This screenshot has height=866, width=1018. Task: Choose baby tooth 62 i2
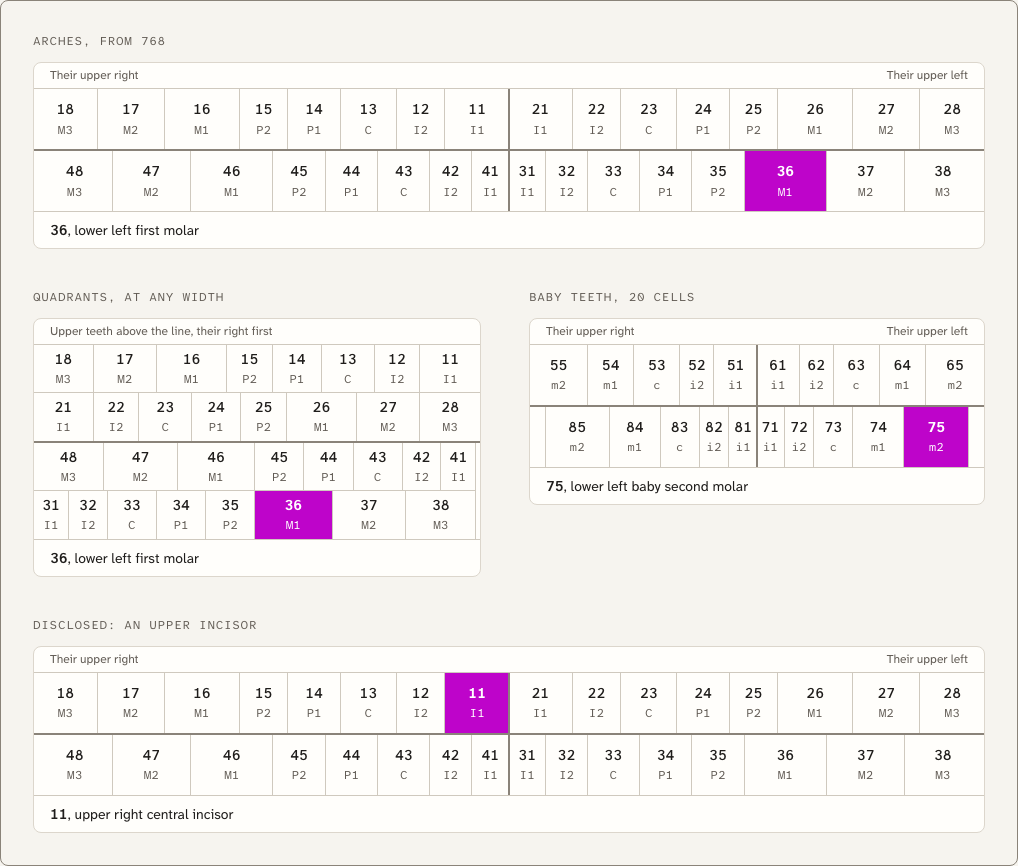coord(816,375)
